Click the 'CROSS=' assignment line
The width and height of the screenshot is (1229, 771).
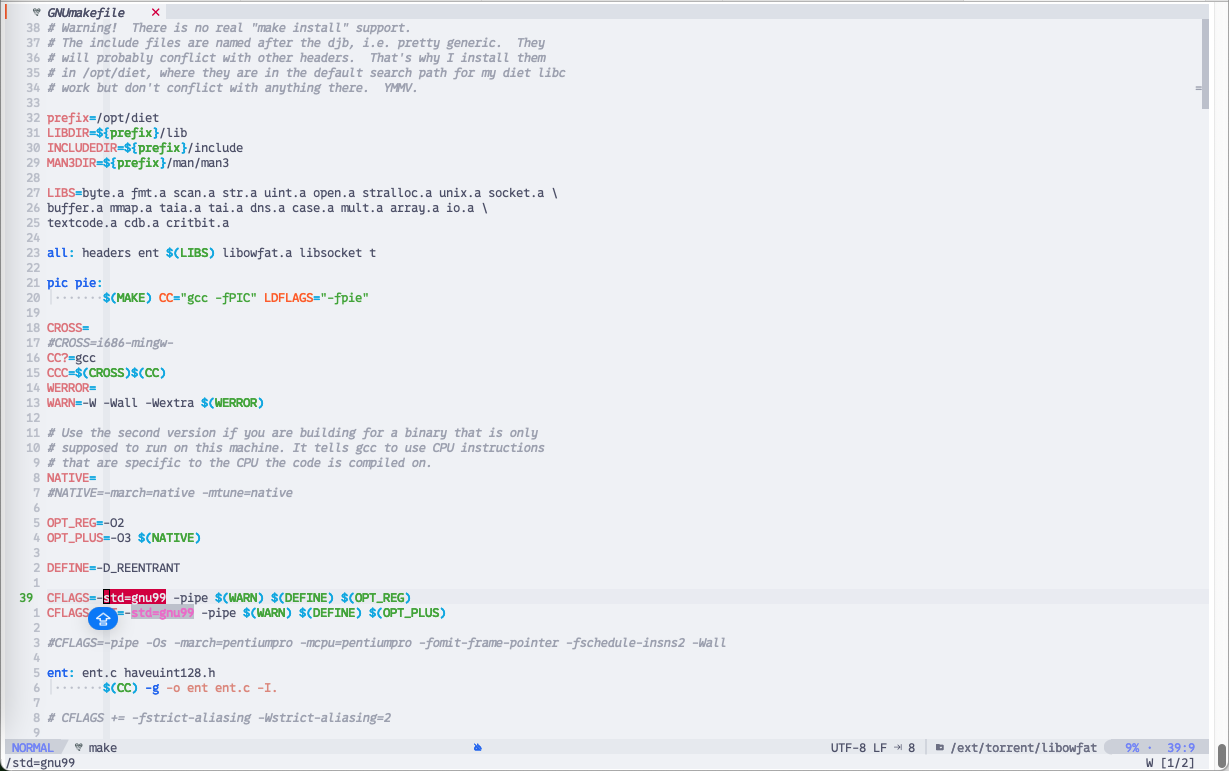(x=68, y=328)
